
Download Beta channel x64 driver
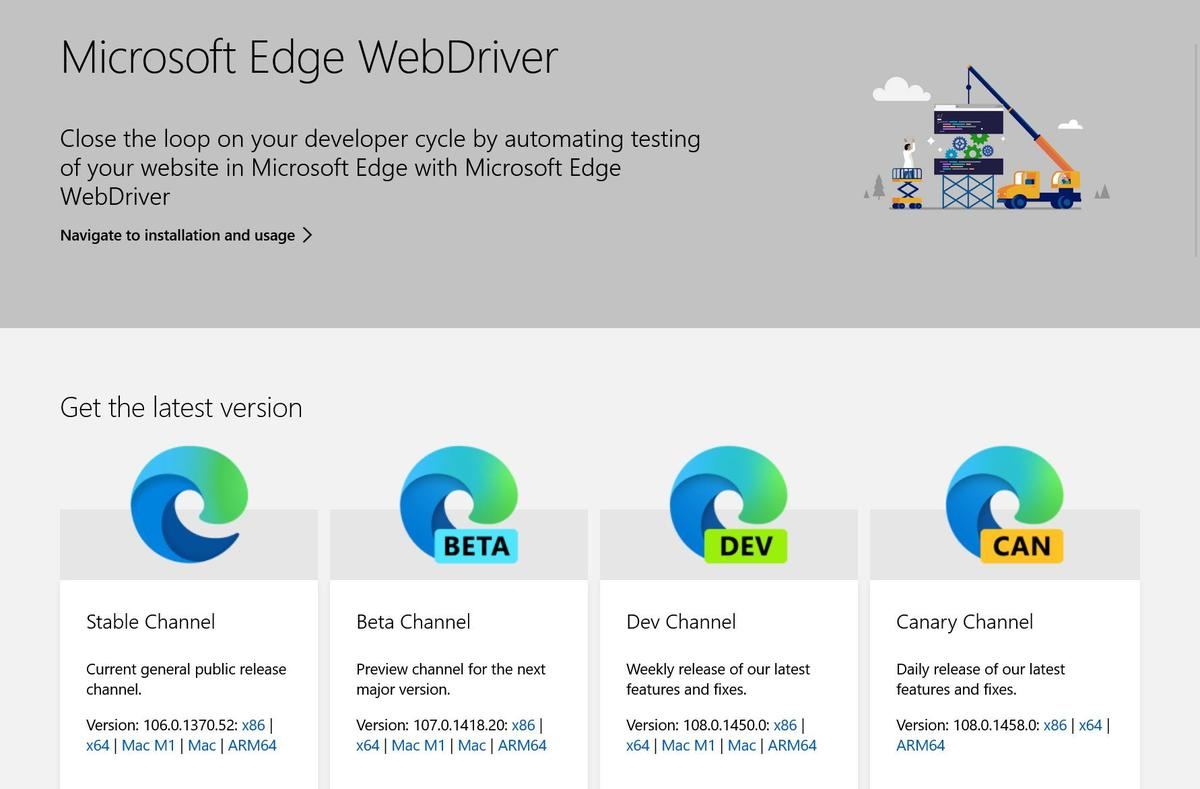click(x=368, y=745)
